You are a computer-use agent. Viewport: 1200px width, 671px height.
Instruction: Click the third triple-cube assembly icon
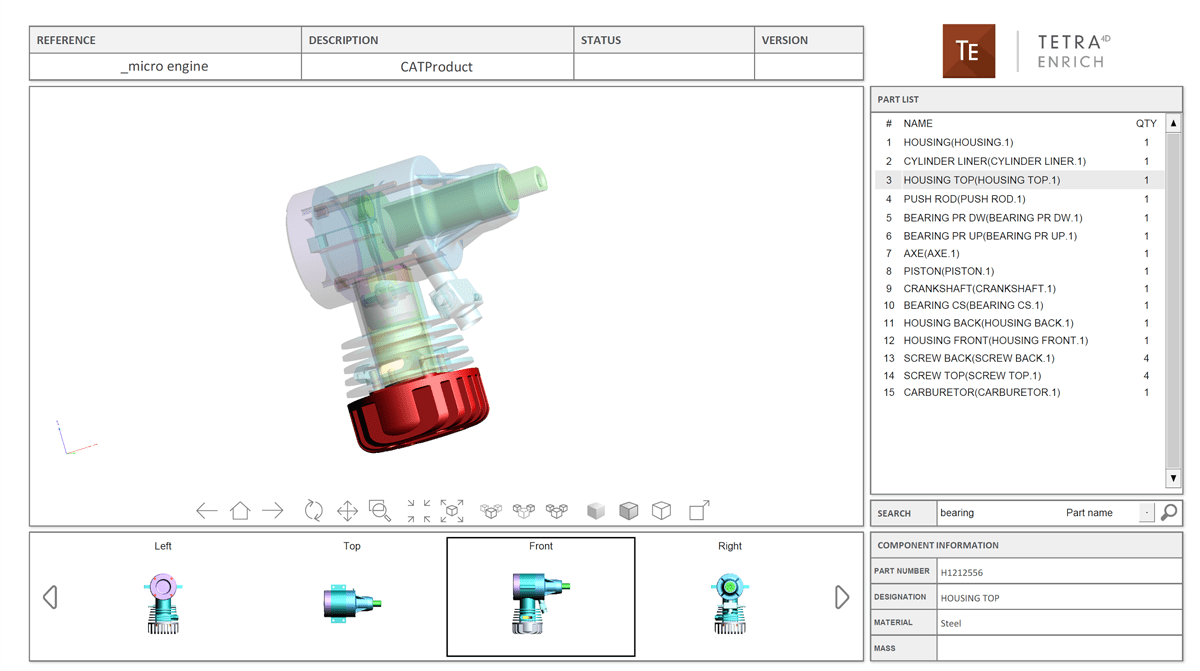(557, 511)
